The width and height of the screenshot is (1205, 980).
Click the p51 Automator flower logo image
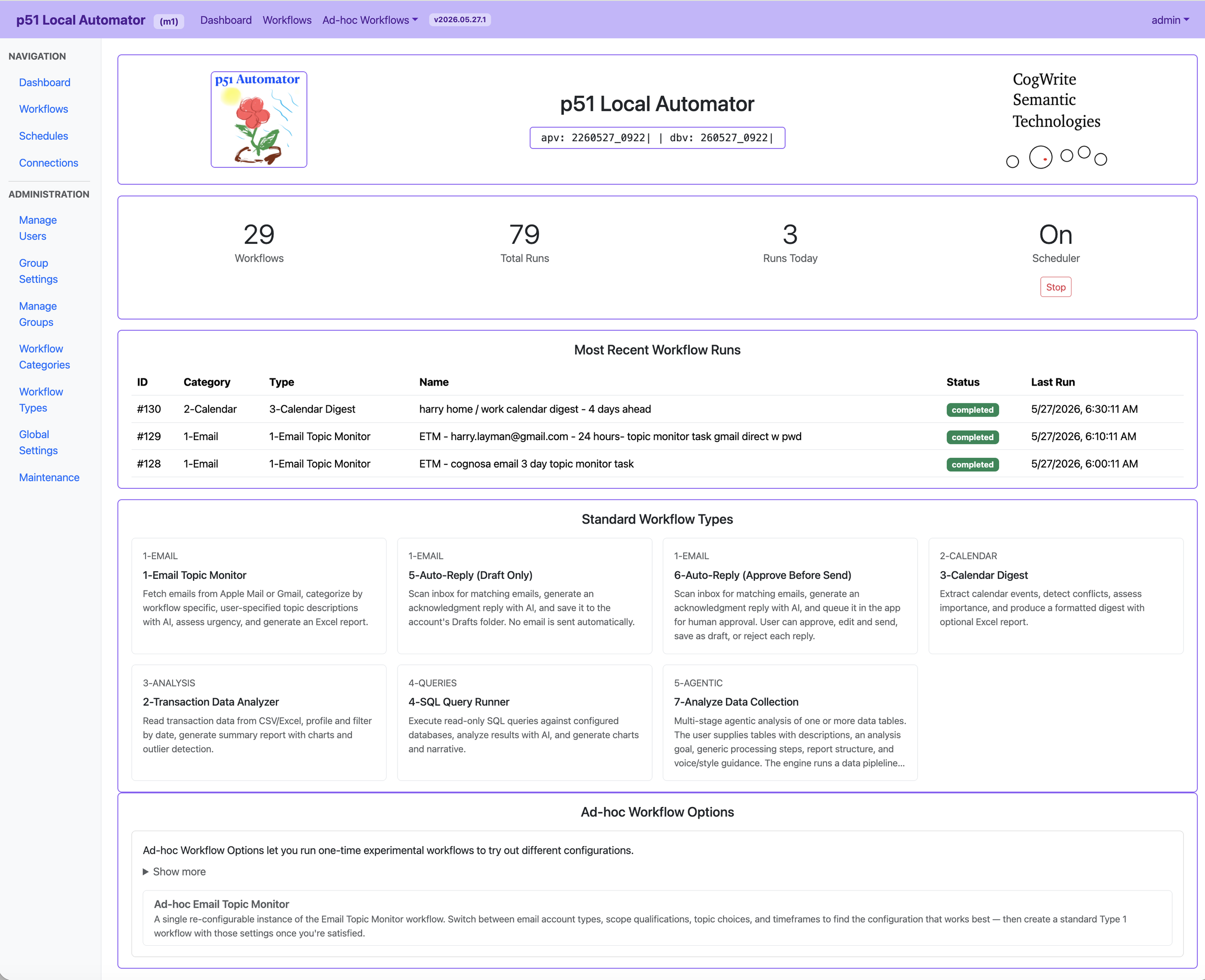[x=258, y=119]
